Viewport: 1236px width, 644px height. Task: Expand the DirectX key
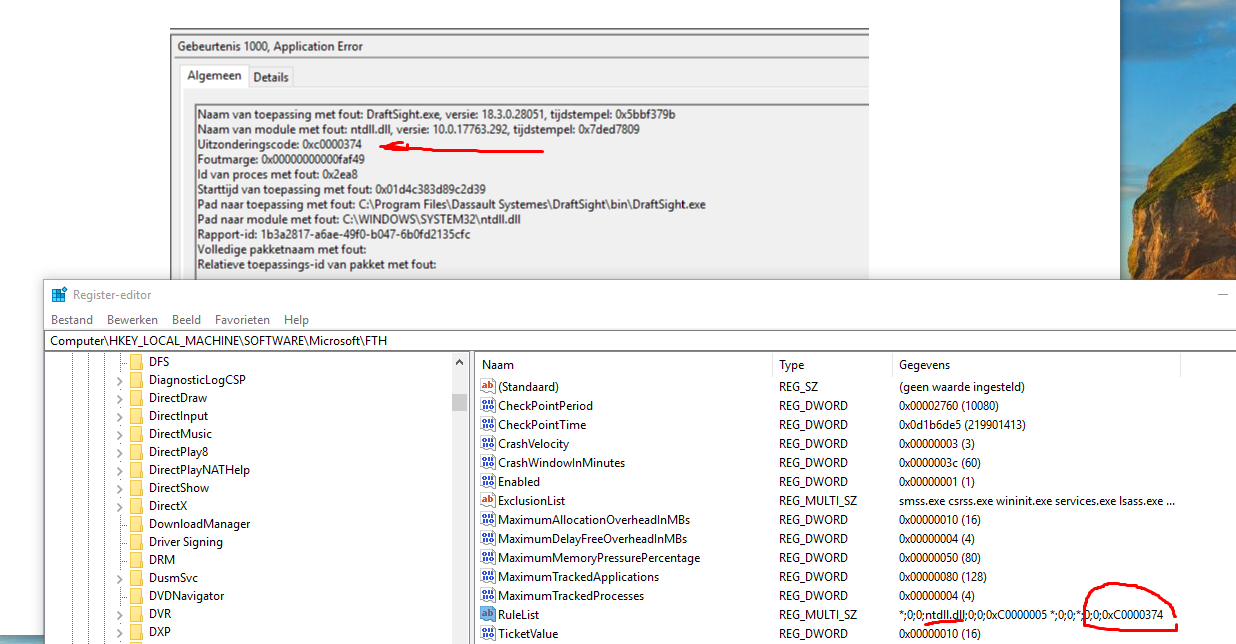[x=120, y=506]
